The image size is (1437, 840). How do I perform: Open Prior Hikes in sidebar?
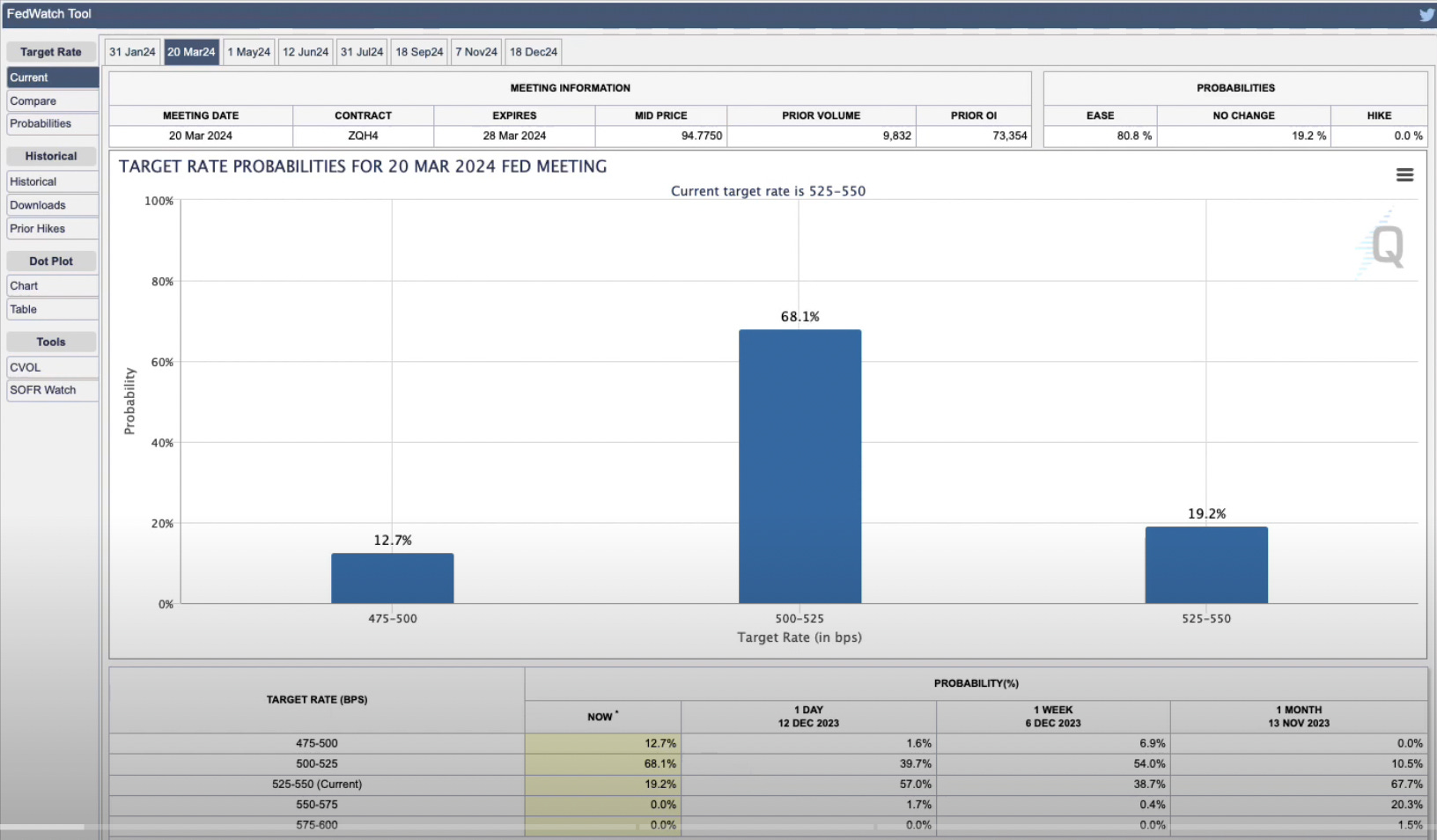click(x=53, y=229)
